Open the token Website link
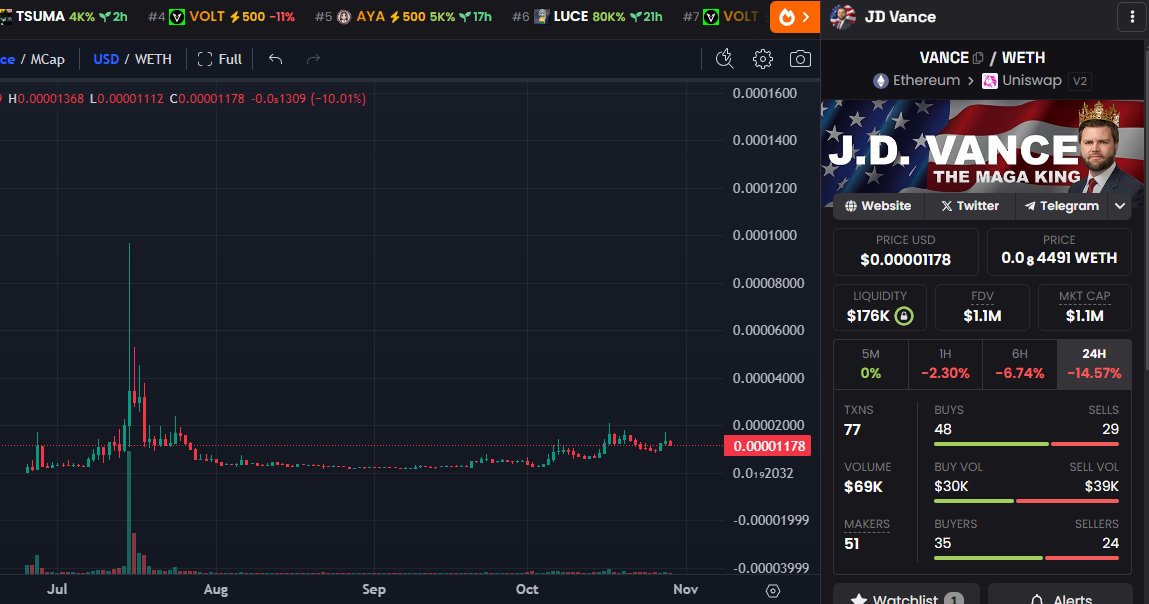 tap(878, 206)
